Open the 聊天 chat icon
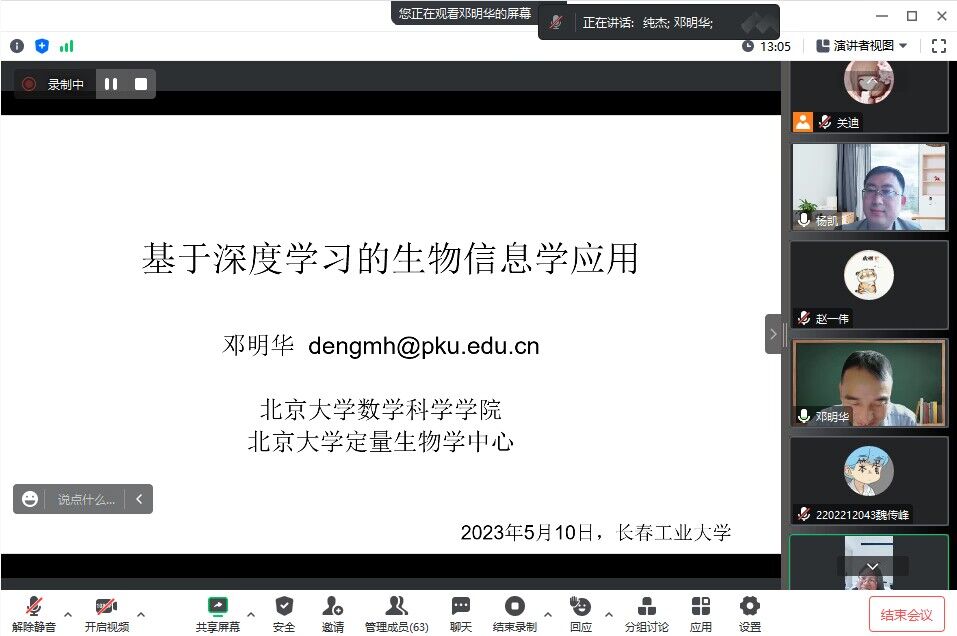This screenshot has width=957, height=636. (x=460, y=607)
